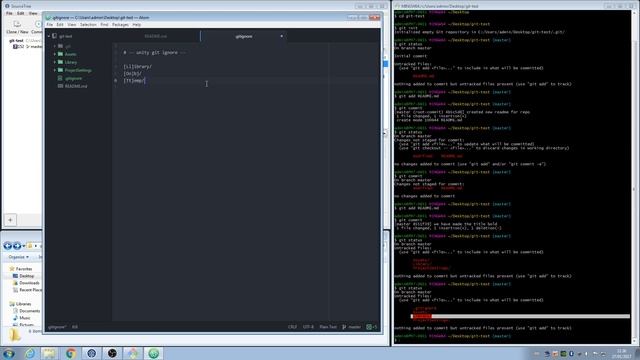Expand the ProjectSettings folder arrow in tree
Image resolution: width=640 pixels, height=360 pixels.
[x=55, y=70]
